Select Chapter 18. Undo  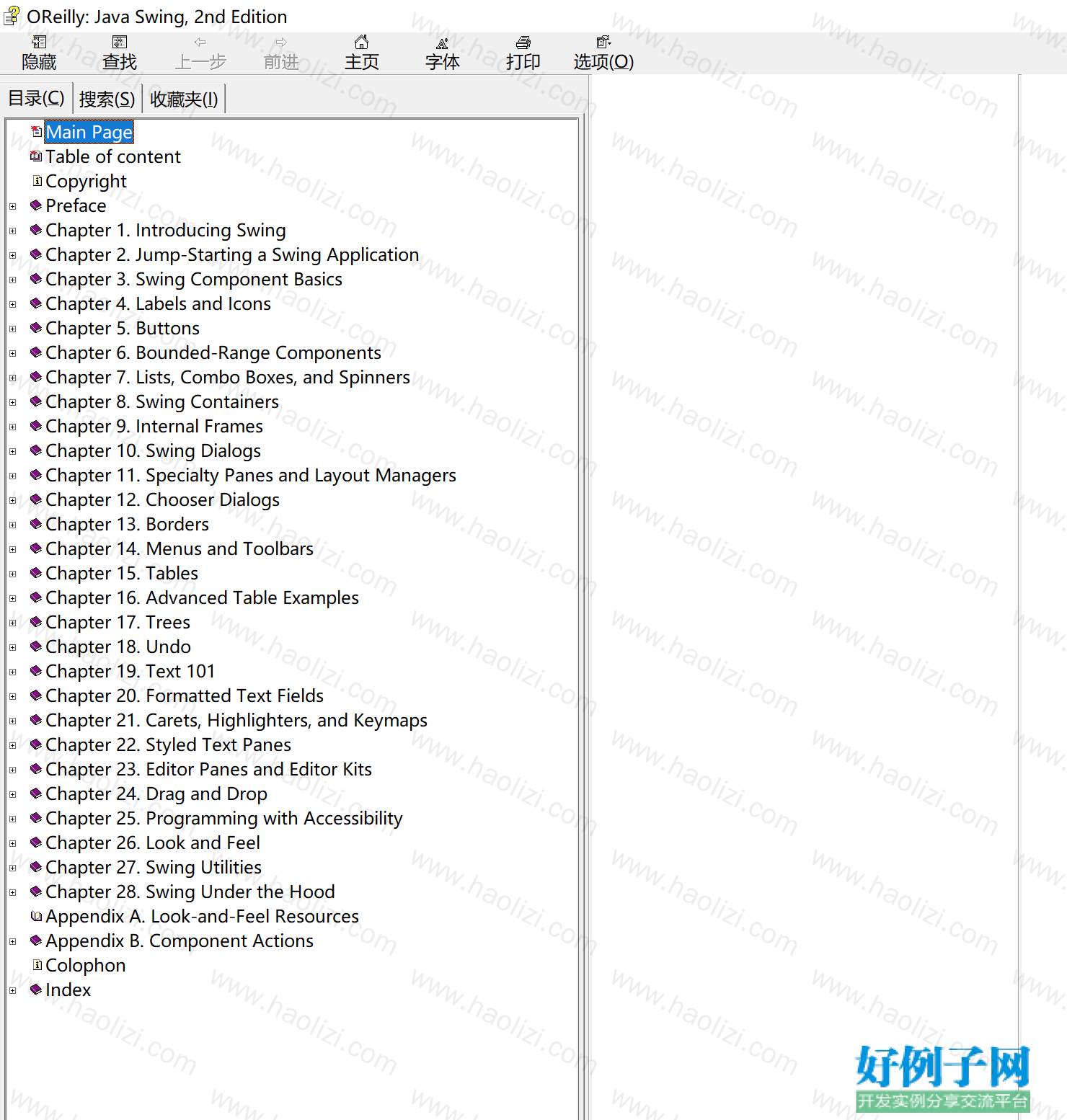coord(118,646)
